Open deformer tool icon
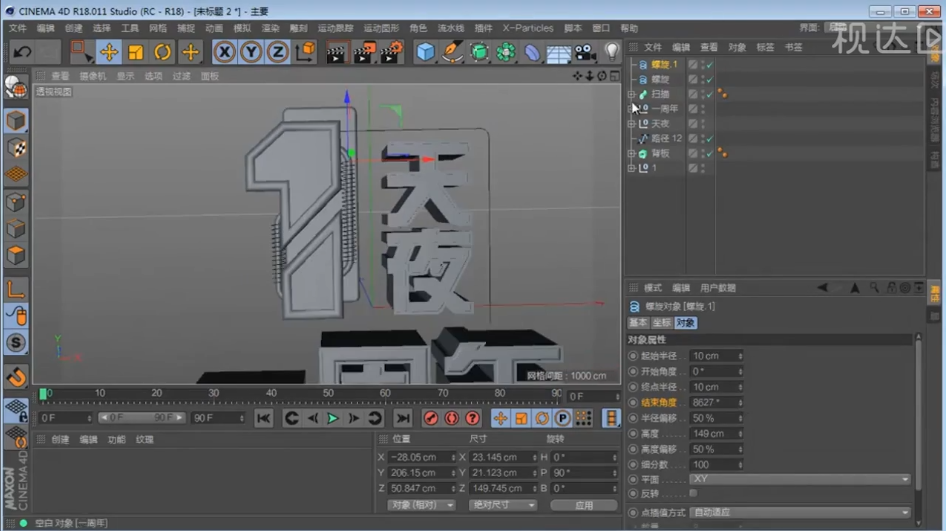The image size is (946, 531). tap(532, 52)
